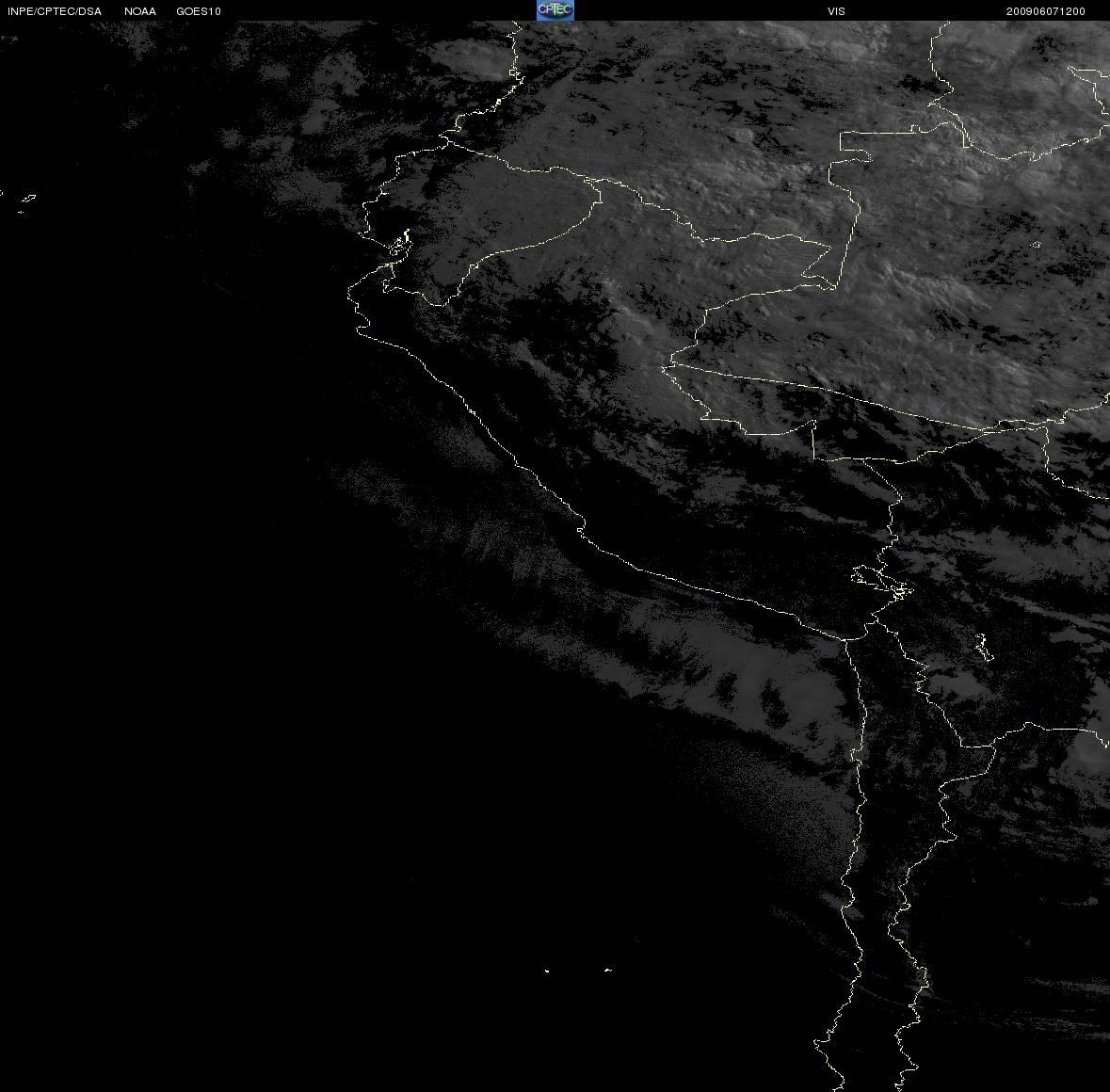Image resolution: width=1110 pixels, height=1092 pixels.
Task: Select the GOES10 satellite label
Action: (x=199, y=11)
